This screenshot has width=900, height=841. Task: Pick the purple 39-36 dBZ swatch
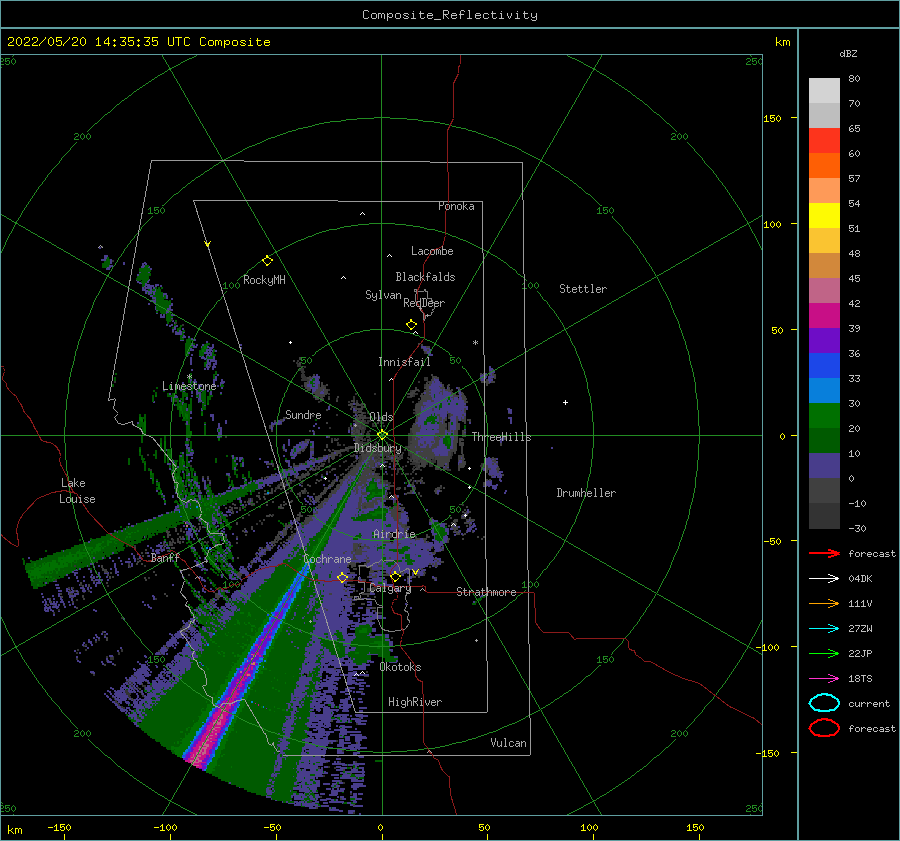[x=824, y=341]
